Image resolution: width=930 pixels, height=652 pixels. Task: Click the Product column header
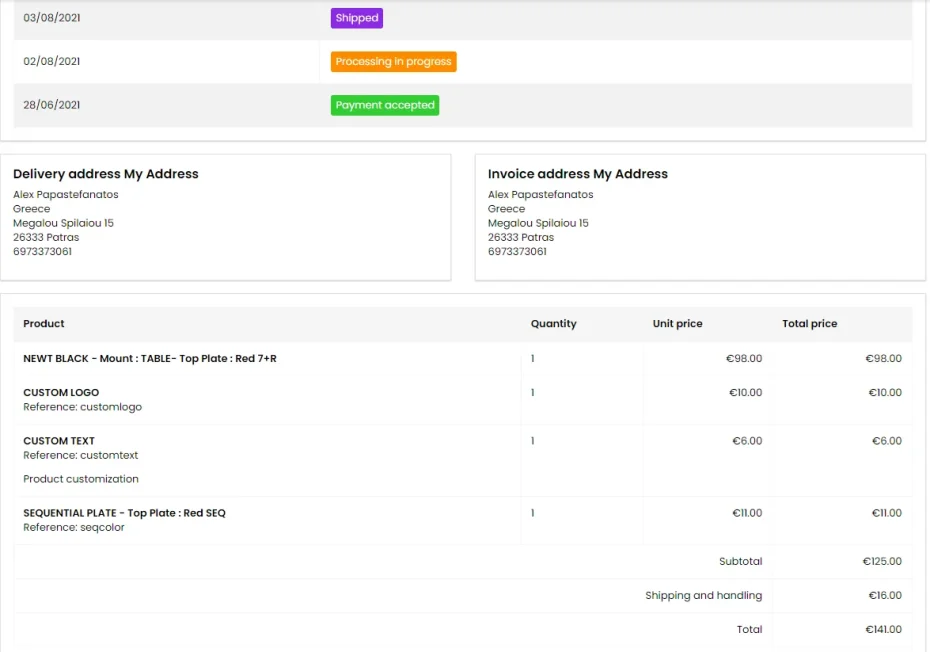click(44, 323)
